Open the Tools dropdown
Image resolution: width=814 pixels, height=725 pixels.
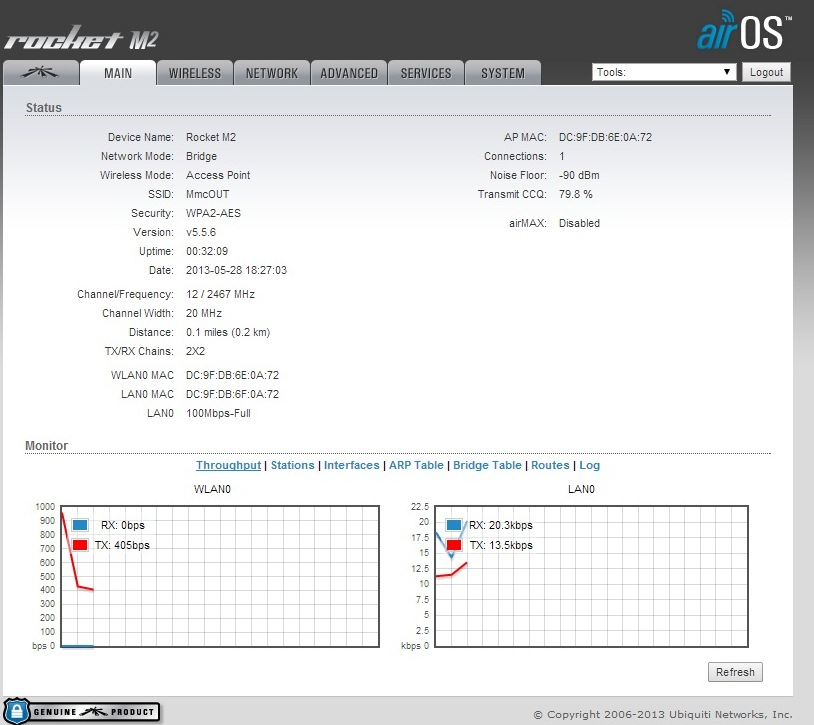click(664, 72)
